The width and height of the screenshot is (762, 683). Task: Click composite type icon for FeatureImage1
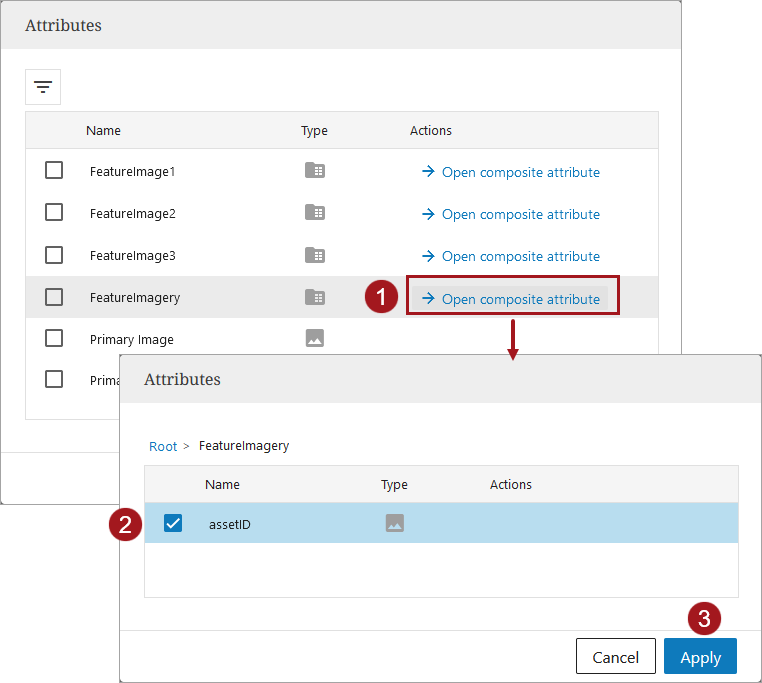[x=315, y=171]
